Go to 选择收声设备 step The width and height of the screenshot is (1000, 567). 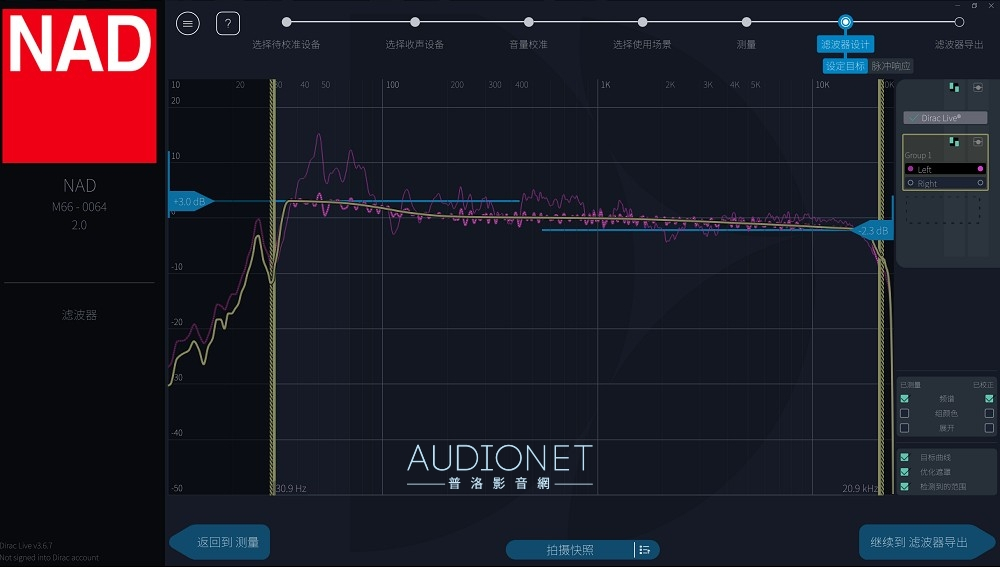click(415, 22)
